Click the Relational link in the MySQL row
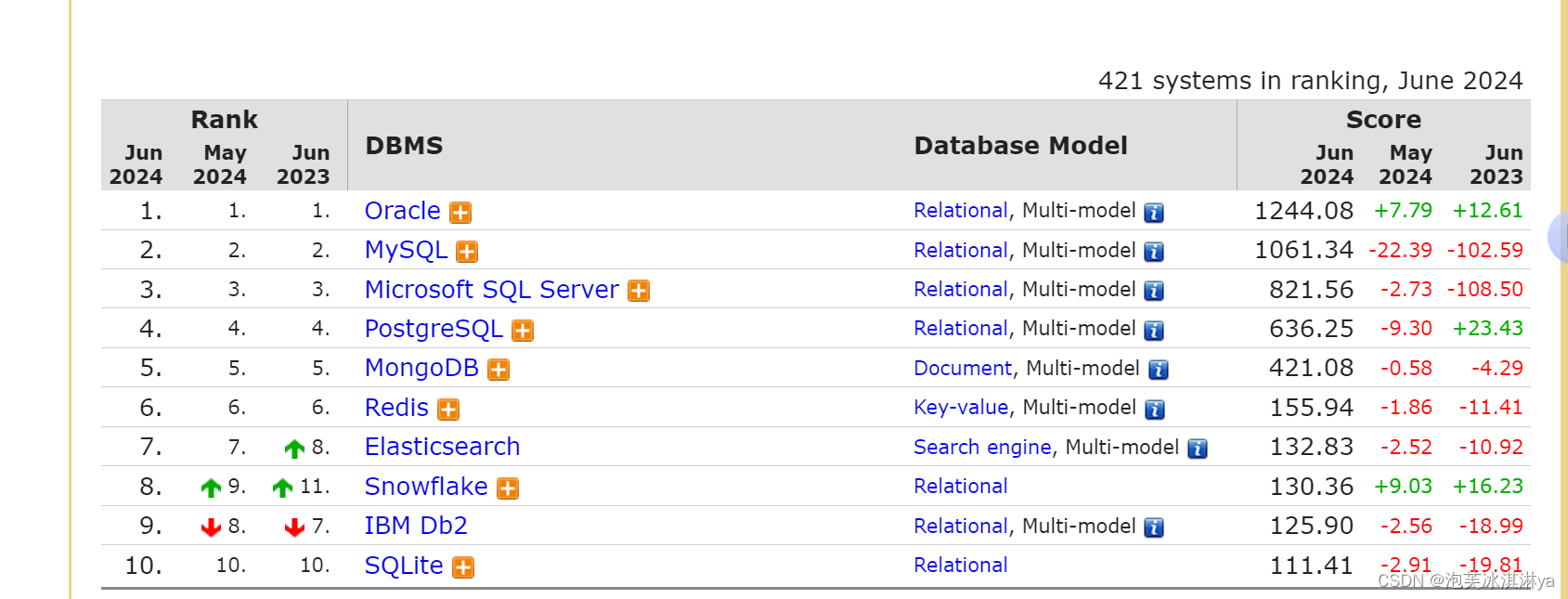Image resolution: width=1568 pixels, height=599 pixels. click(961, 250)
